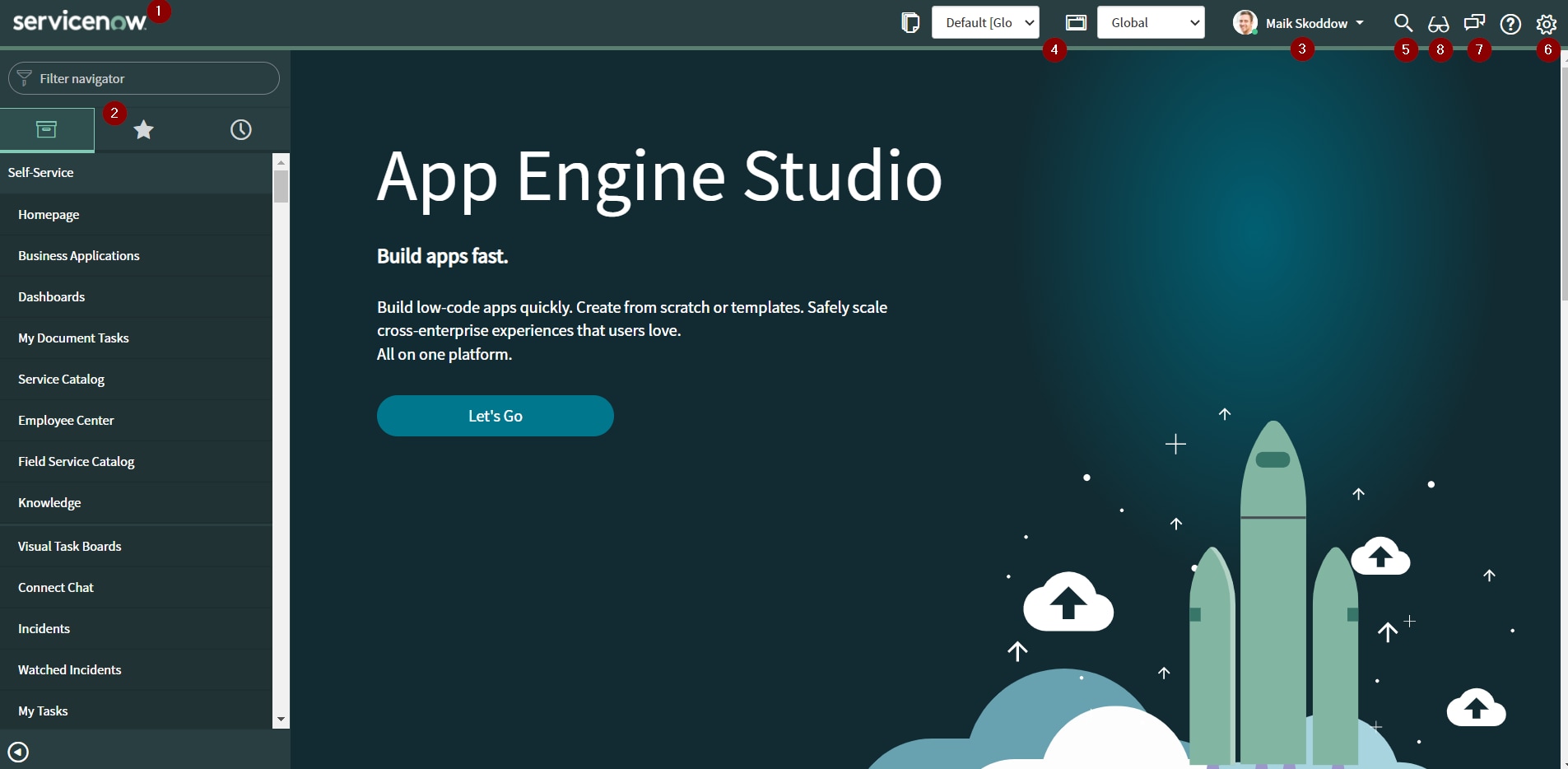Switch to the Favorites star tab
Image resolution: width=1568 pixels, height=769 pixels.
pos(144,129)
